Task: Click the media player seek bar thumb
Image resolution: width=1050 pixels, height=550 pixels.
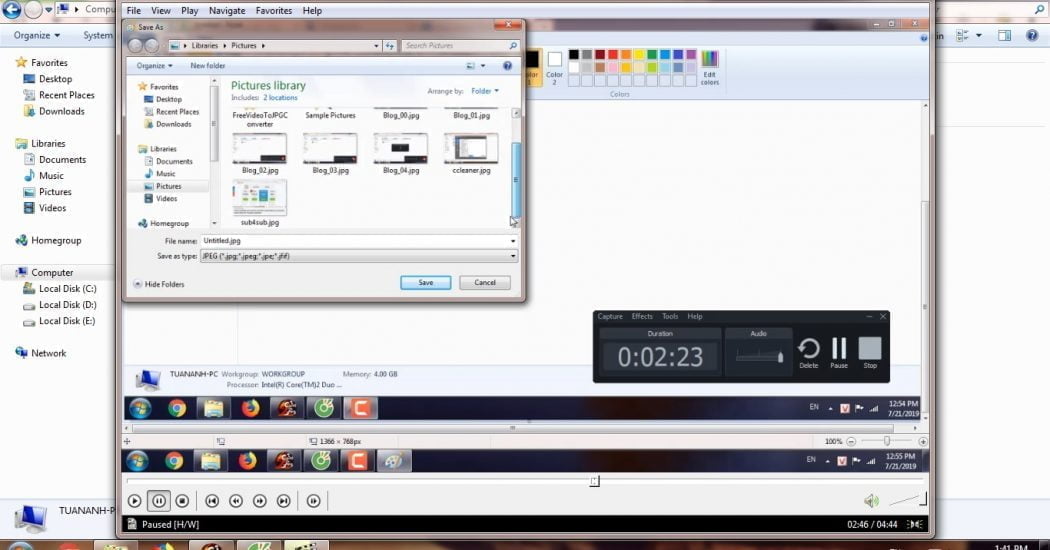Action: point(594,481)
